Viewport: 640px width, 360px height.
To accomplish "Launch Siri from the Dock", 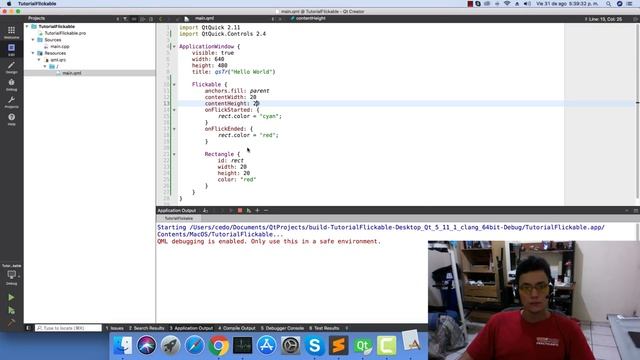I will pyautogui.click(x=147, y=346).
